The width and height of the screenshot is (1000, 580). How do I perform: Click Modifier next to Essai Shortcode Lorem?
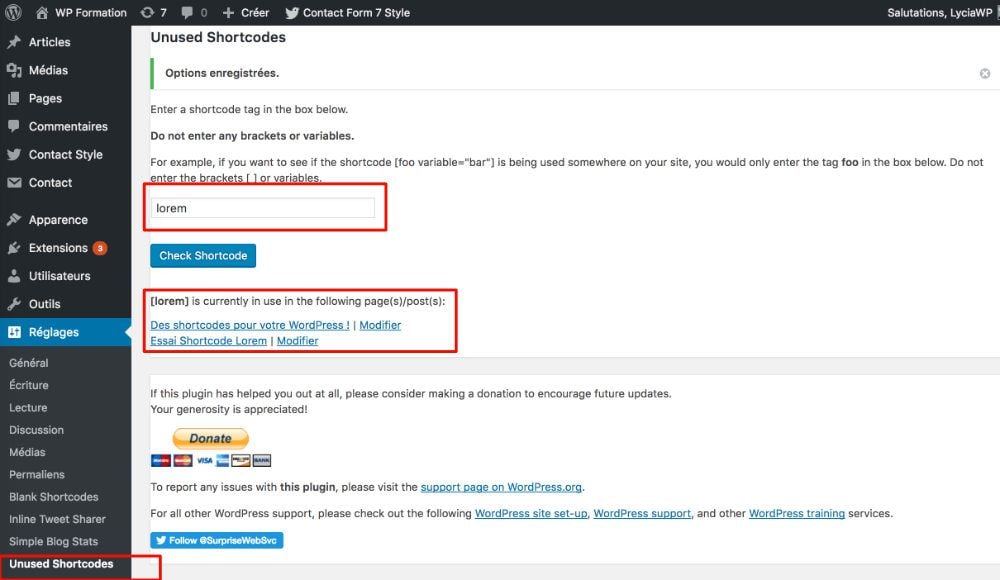(x=297, y=341)
